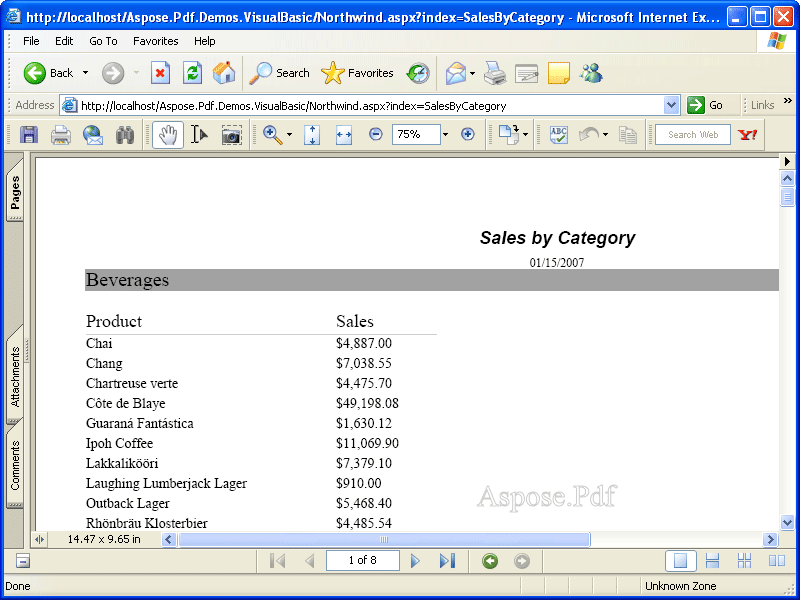Open the Mail envelope icon
The width and height of the screenshot is (800, 600).
coord(456,73)
